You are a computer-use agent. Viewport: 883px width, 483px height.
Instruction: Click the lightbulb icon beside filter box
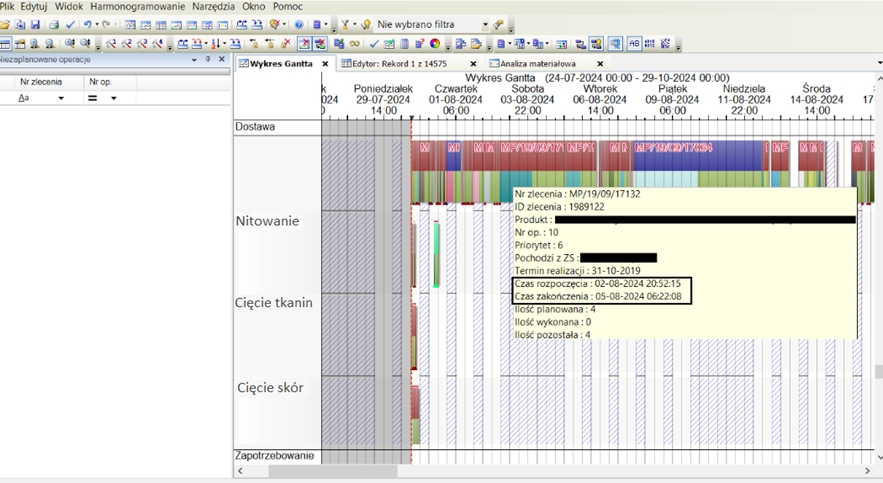point(366,25)
